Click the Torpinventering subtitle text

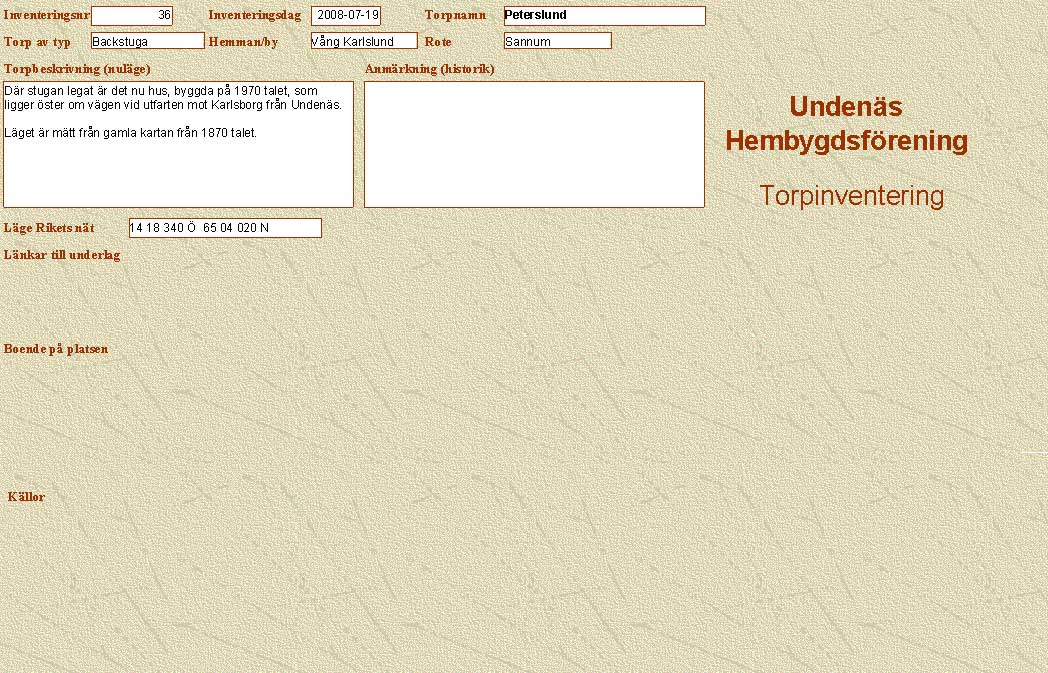tap(851, 196)
